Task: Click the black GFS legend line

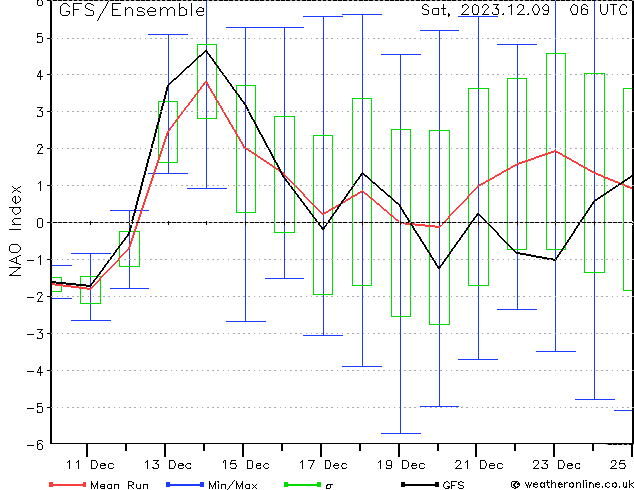Action: point(420,484)
